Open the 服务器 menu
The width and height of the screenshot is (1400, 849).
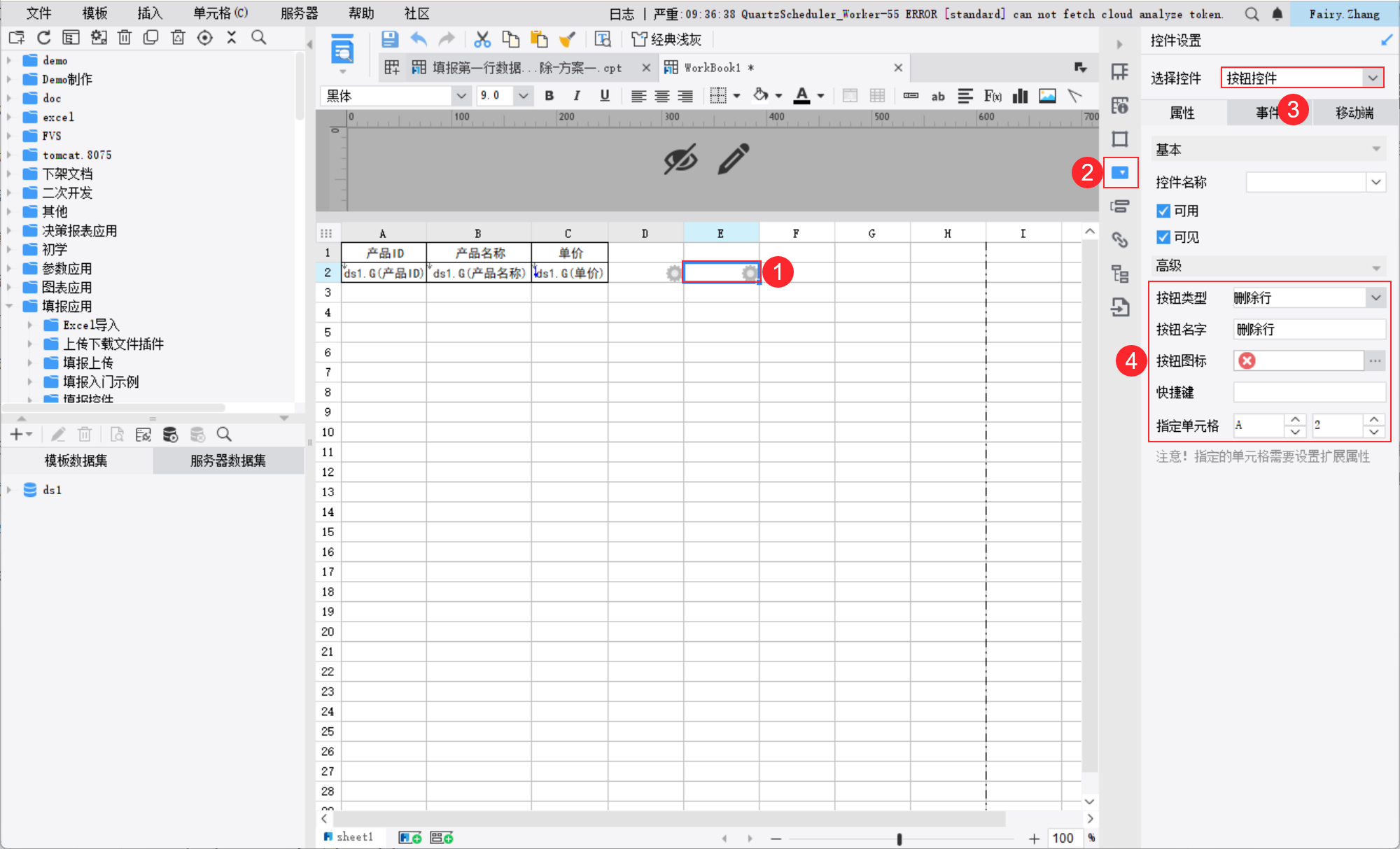[x=299, y=13]
